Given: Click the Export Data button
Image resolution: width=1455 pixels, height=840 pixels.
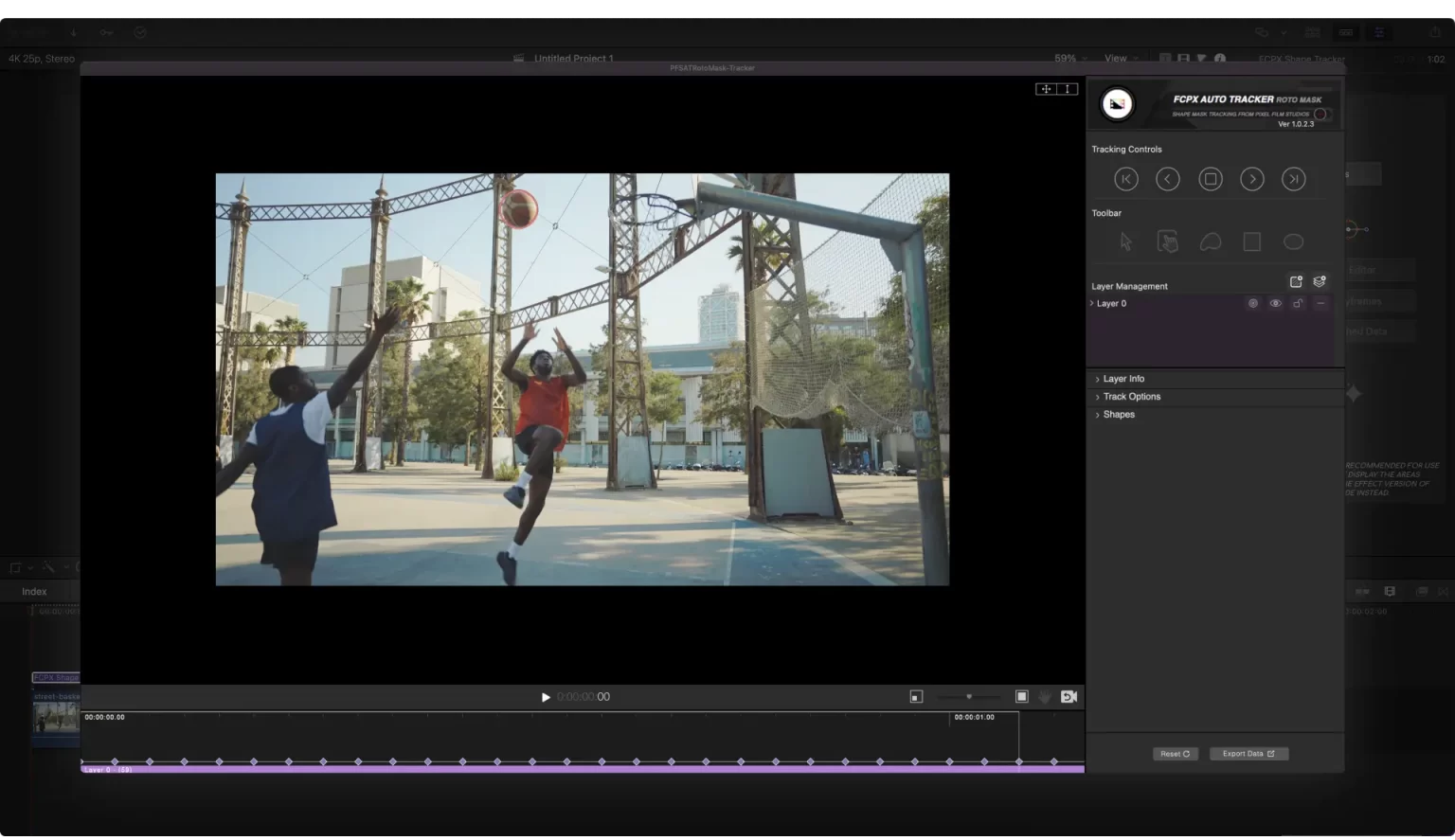Looking at the screenshot, I should (1248, 755).
